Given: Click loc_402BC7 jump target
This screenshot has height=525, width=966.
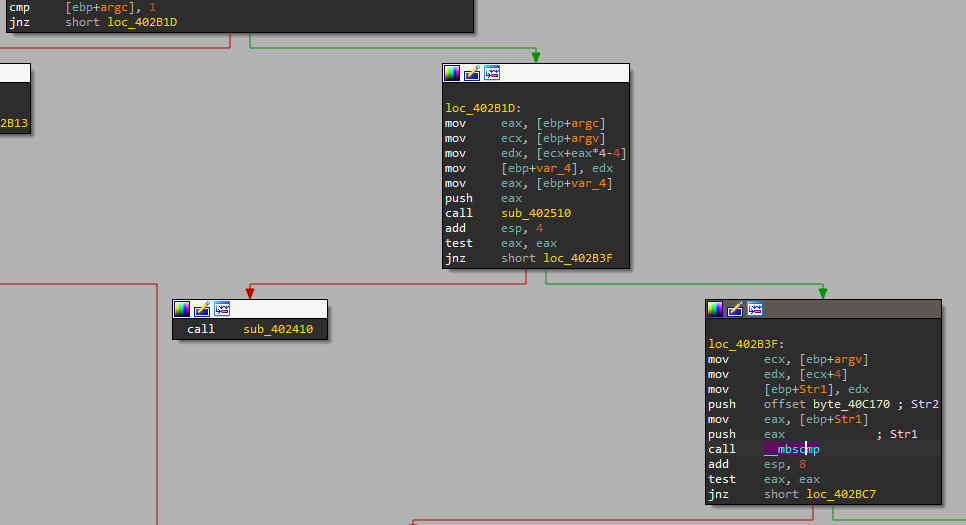Looking at the screenshot, I should point(842,495).
